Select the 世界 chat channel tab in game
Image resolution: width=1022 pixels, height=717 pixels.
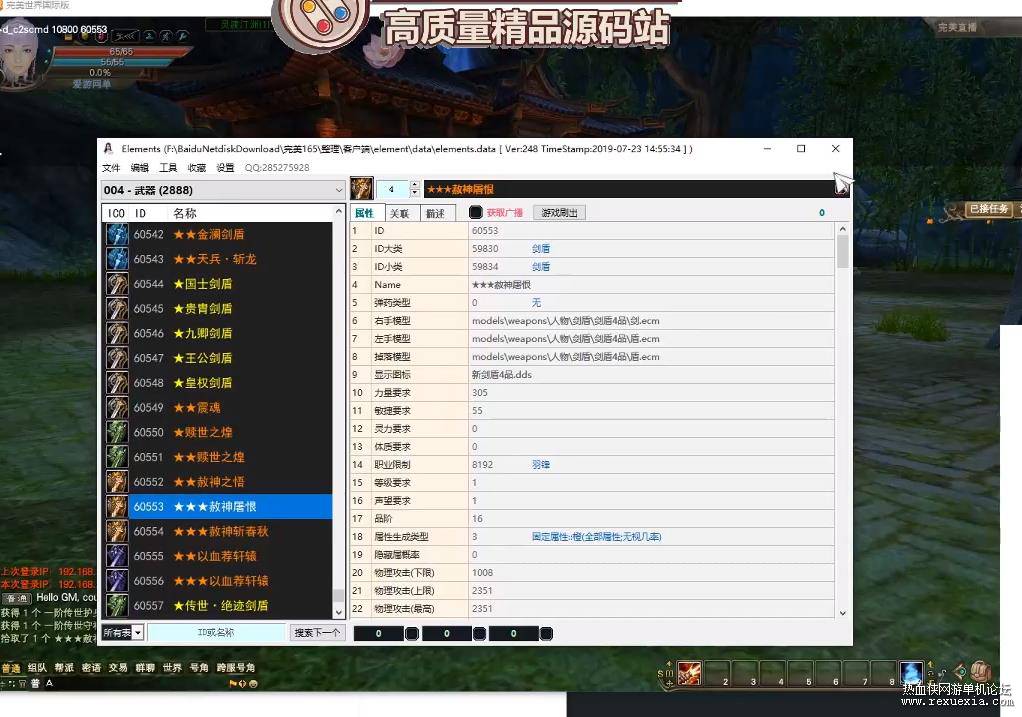pos(172,668)
